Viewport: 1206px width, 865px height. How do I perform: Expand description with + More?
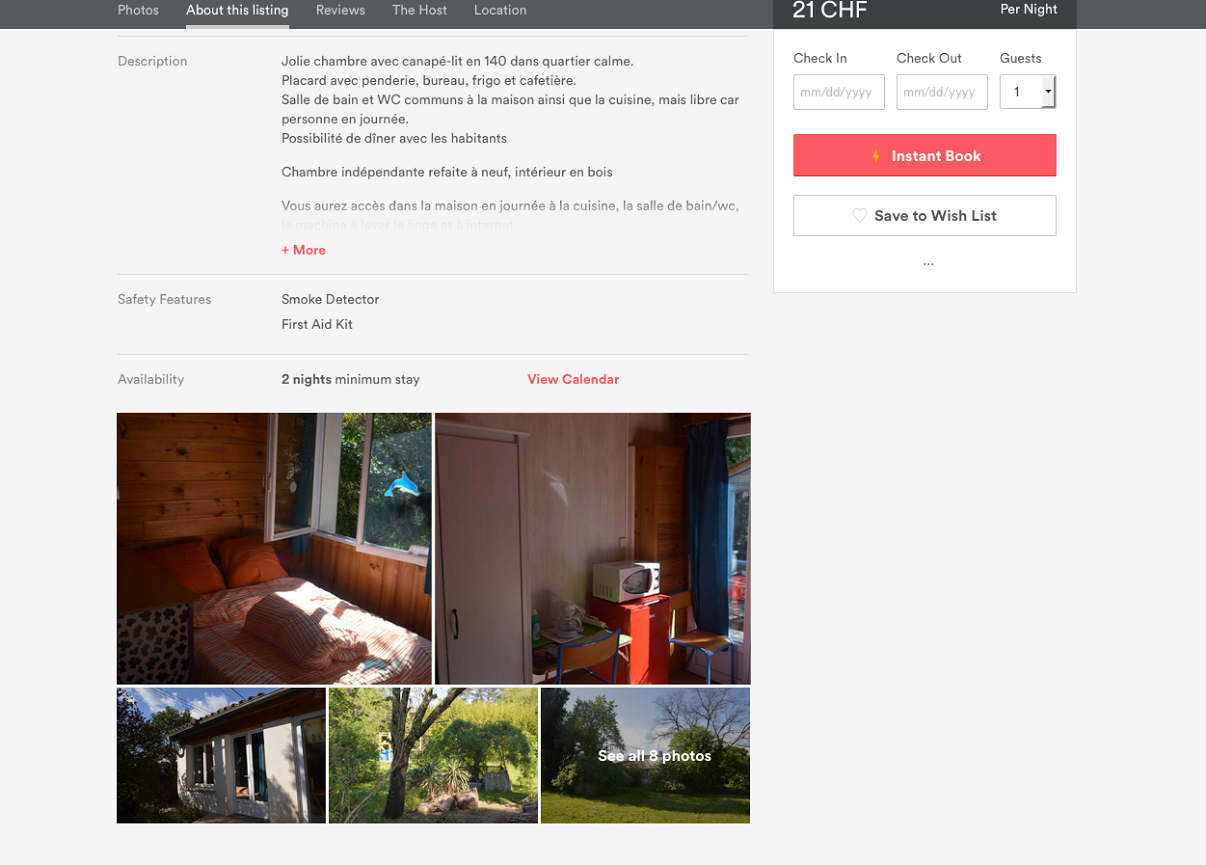[304, 250]
